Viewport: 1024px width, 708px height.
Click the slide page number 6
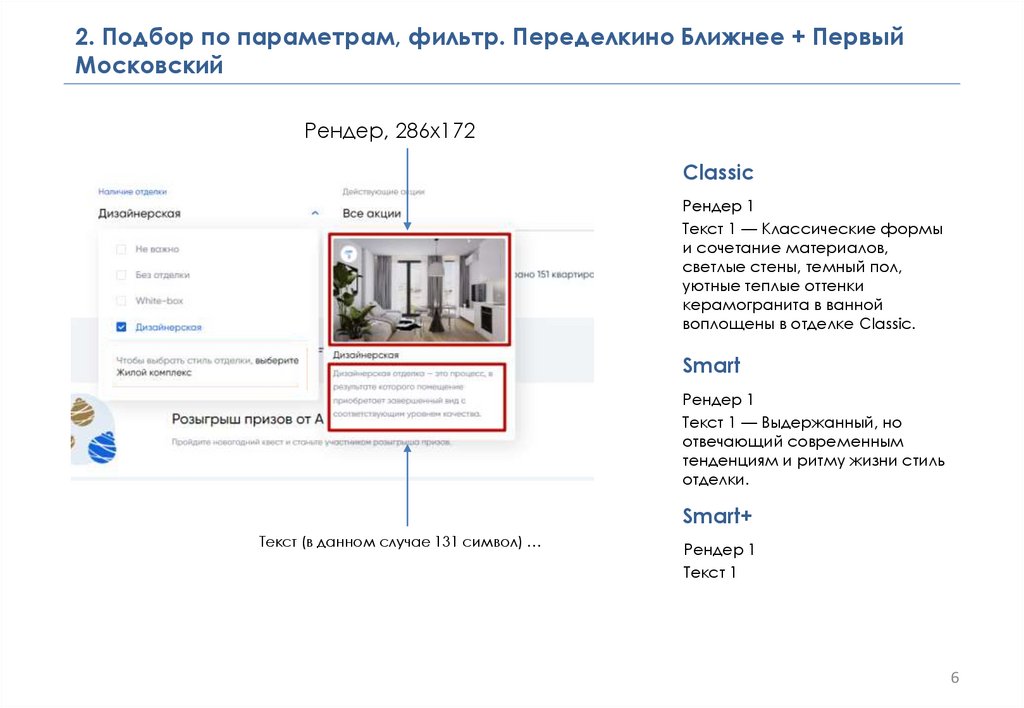[954, 679]
